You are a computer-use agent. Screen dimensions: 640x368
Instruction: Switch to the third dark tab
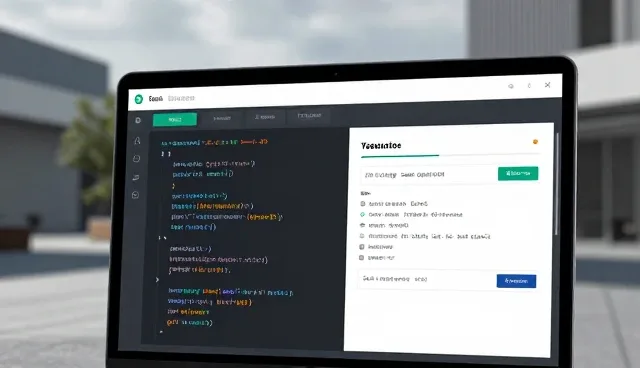[265, 117]
